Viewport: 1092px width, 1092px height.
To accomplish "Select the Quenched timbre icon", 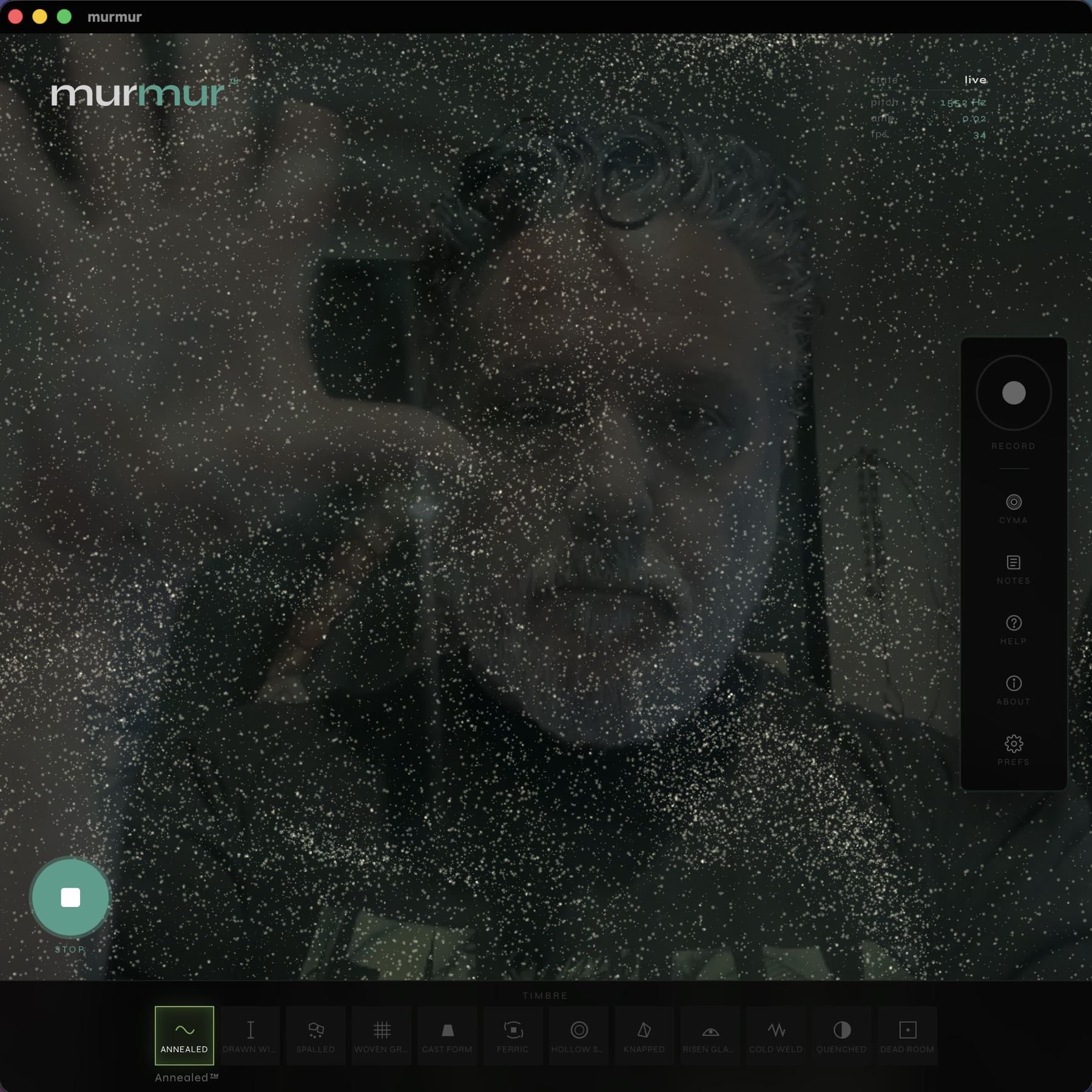I will tap(841, 1035).
